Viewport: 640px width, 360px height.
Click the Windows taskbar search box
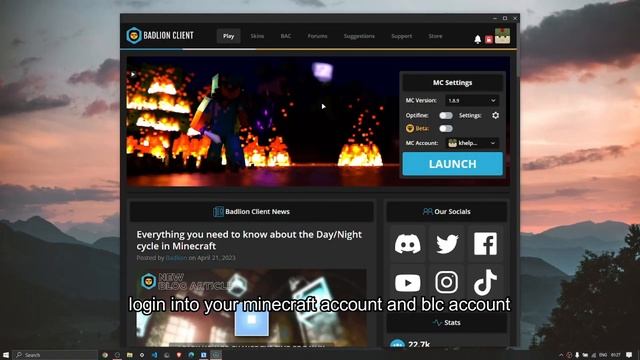tap(55, 355)
